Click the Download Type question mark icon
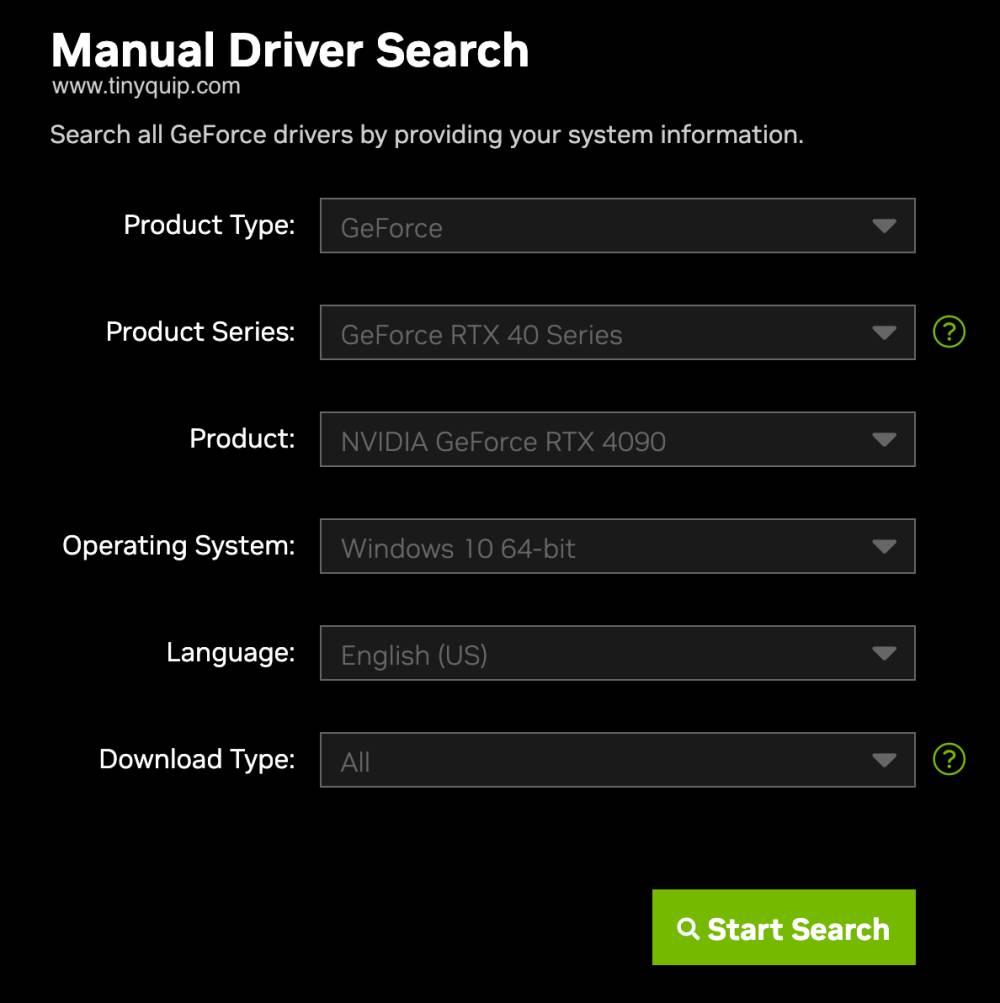Image resolution: width=1000 pixels, height=1003 pixels. (949, 759)
